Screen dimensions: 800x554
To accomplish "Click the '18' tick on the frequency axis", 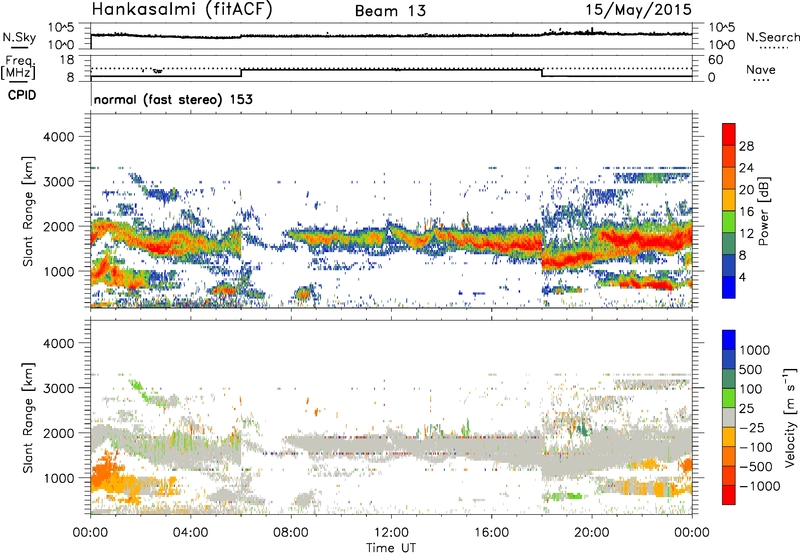I will (x=67, y=60).
